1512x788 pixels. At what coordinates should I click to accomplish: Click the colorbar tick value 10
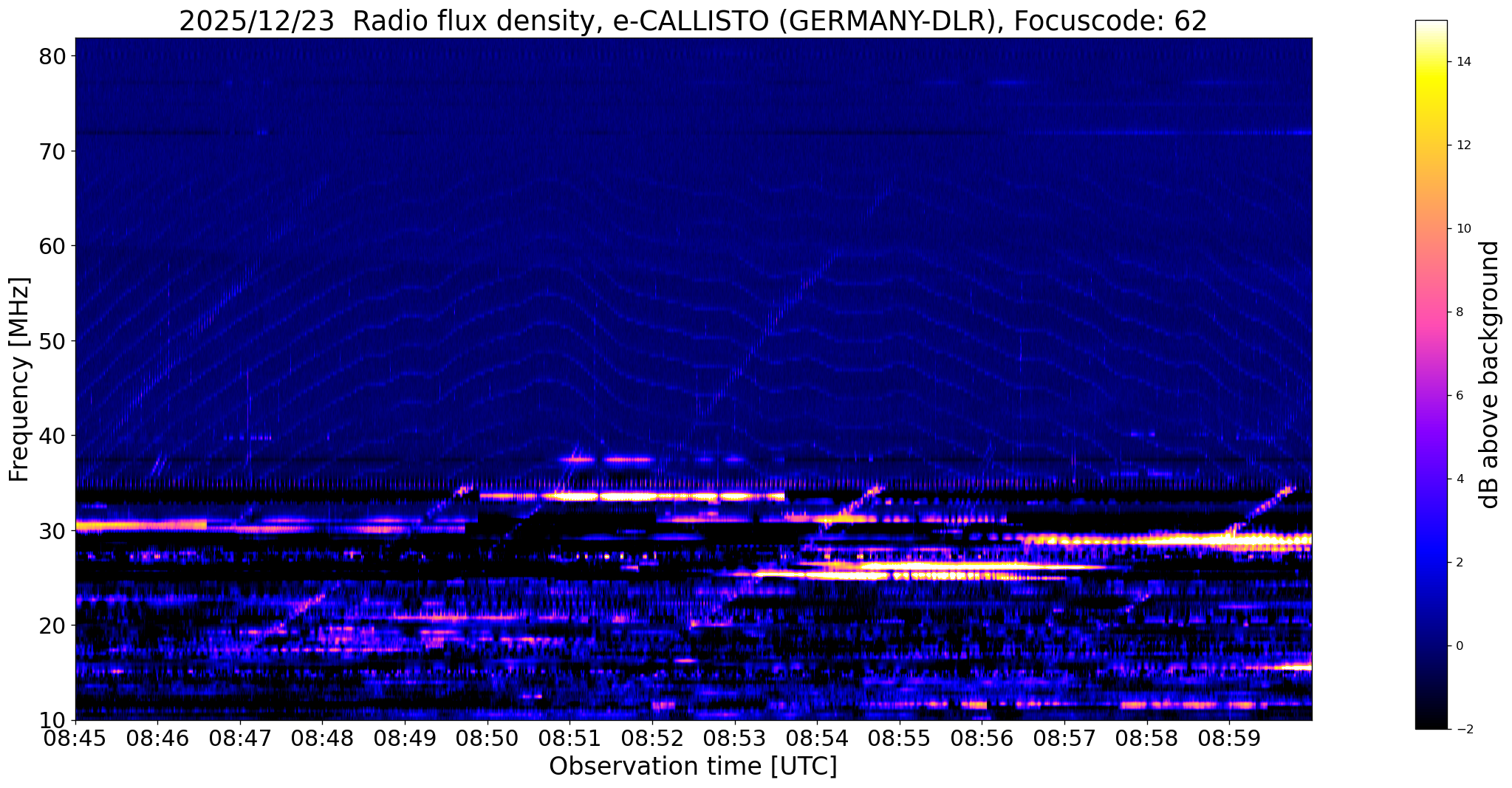click(1463, 229)
